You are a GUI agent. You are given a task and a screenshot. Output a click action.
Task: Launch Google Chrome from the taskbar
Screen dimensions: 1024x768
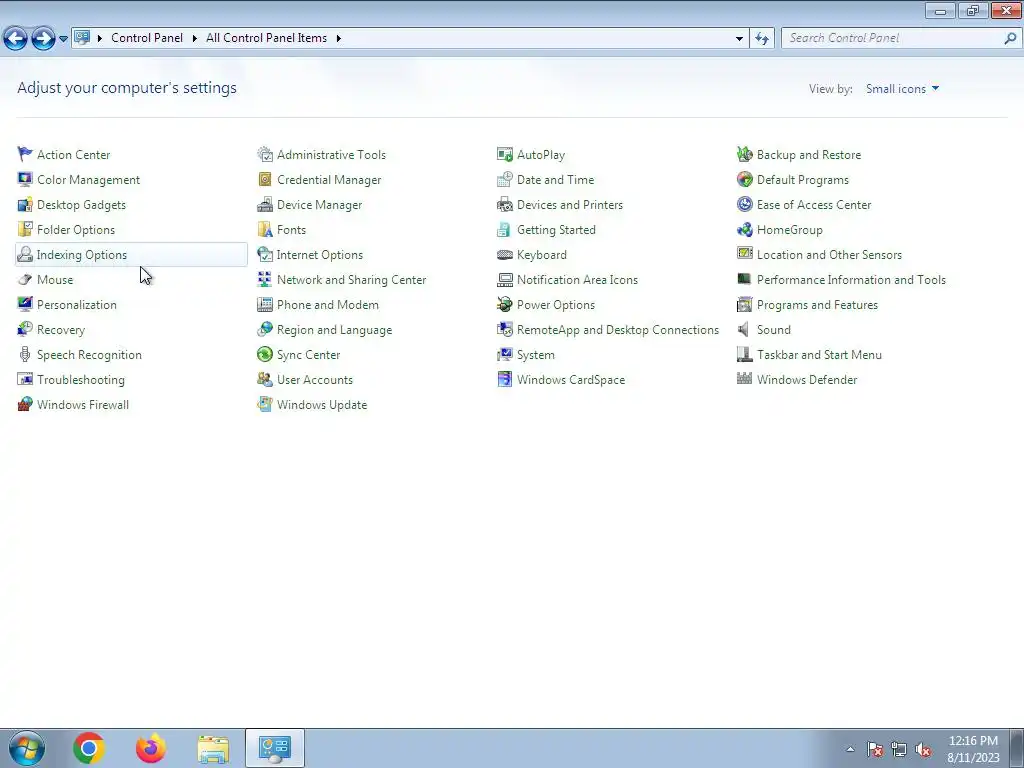pos(89,748)
